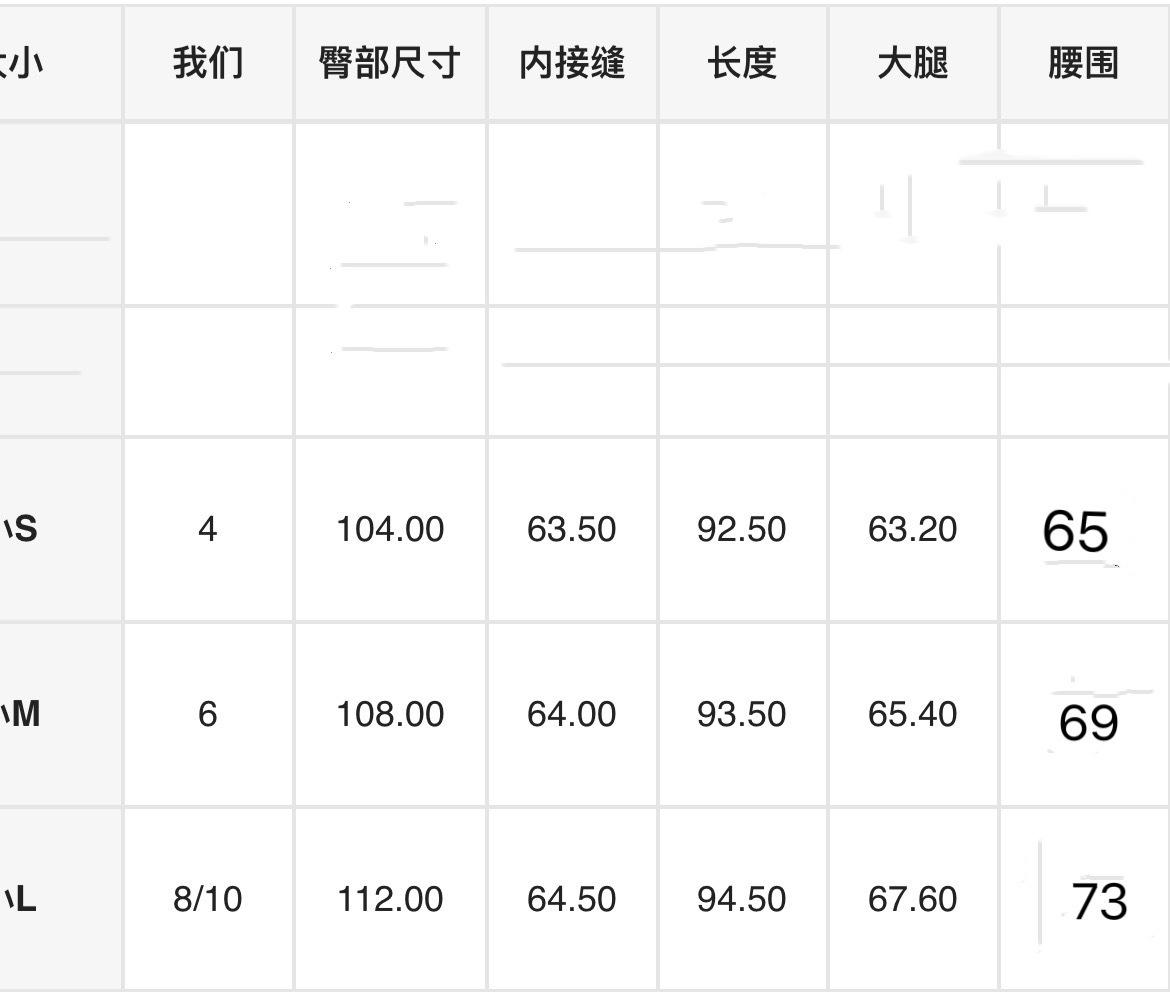1170x994 pixels.
Task: Select the size S row label
Action: [22, 529]
